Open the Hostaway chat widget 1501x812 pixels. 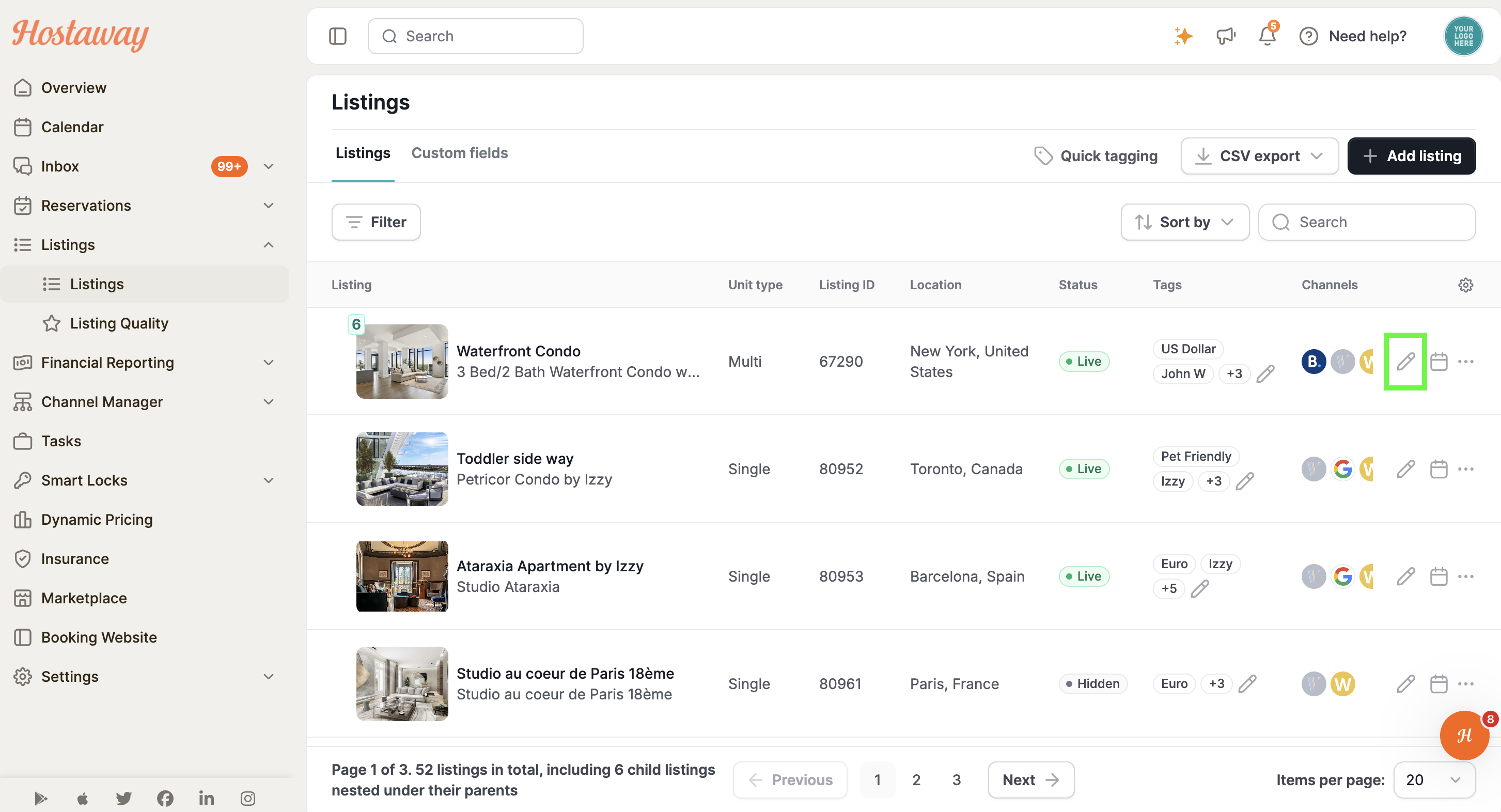[x=1464, y=735]
